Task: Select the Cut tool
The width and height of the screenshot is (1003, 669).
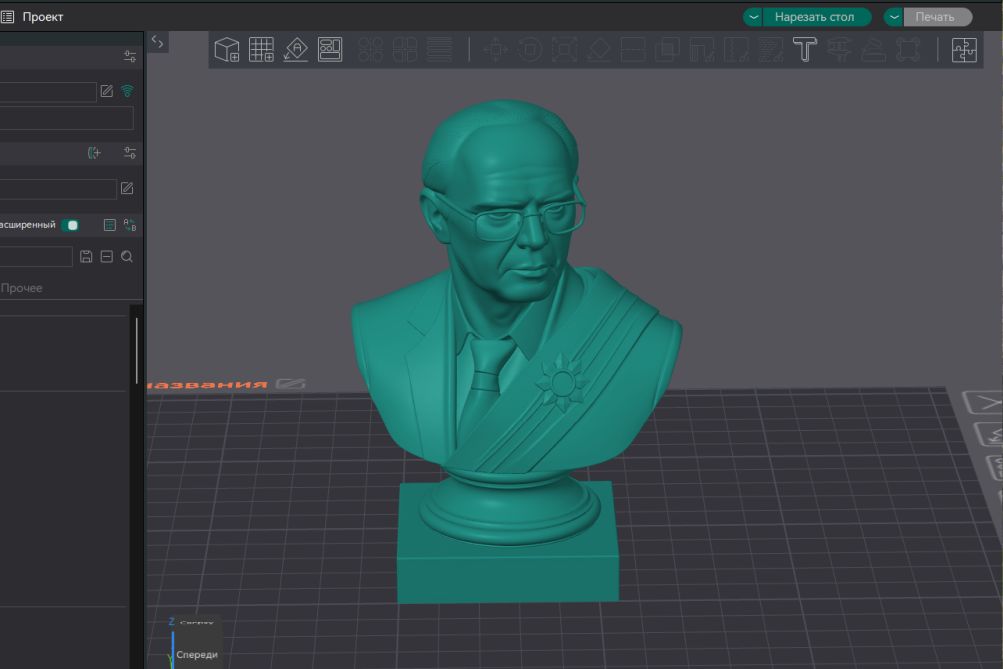Action: (633, 49)
